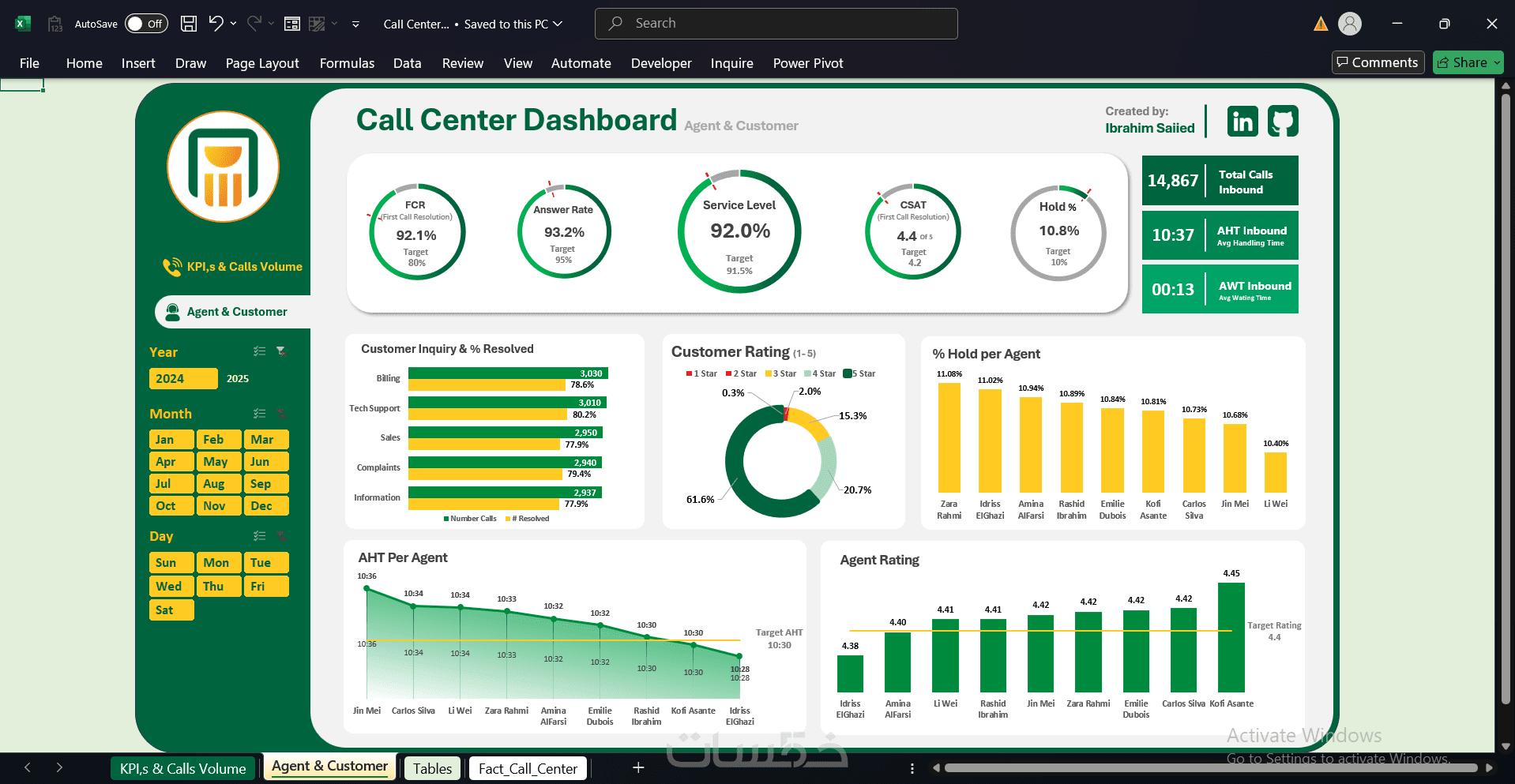Filter by Thu in Day slicer

219,587
